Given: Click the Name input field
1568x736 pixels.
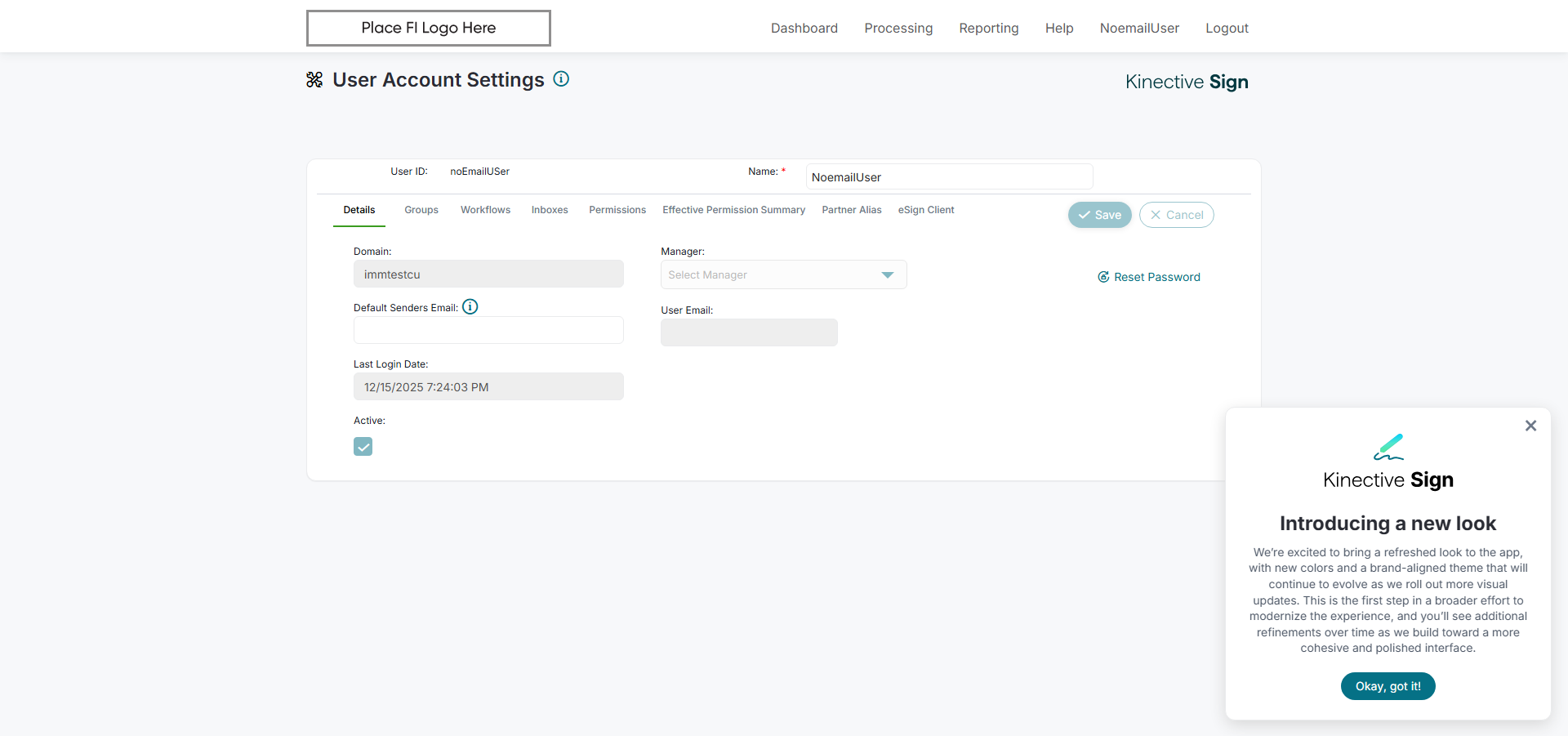Looking at the screenshot, I should (x=949, y=176).
